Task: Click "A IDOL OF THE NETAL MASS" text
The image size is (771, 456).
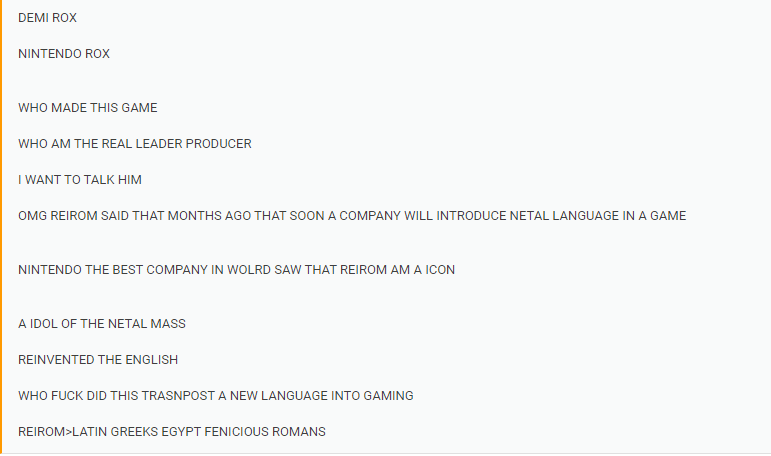Action: click(x=102, y=324)
